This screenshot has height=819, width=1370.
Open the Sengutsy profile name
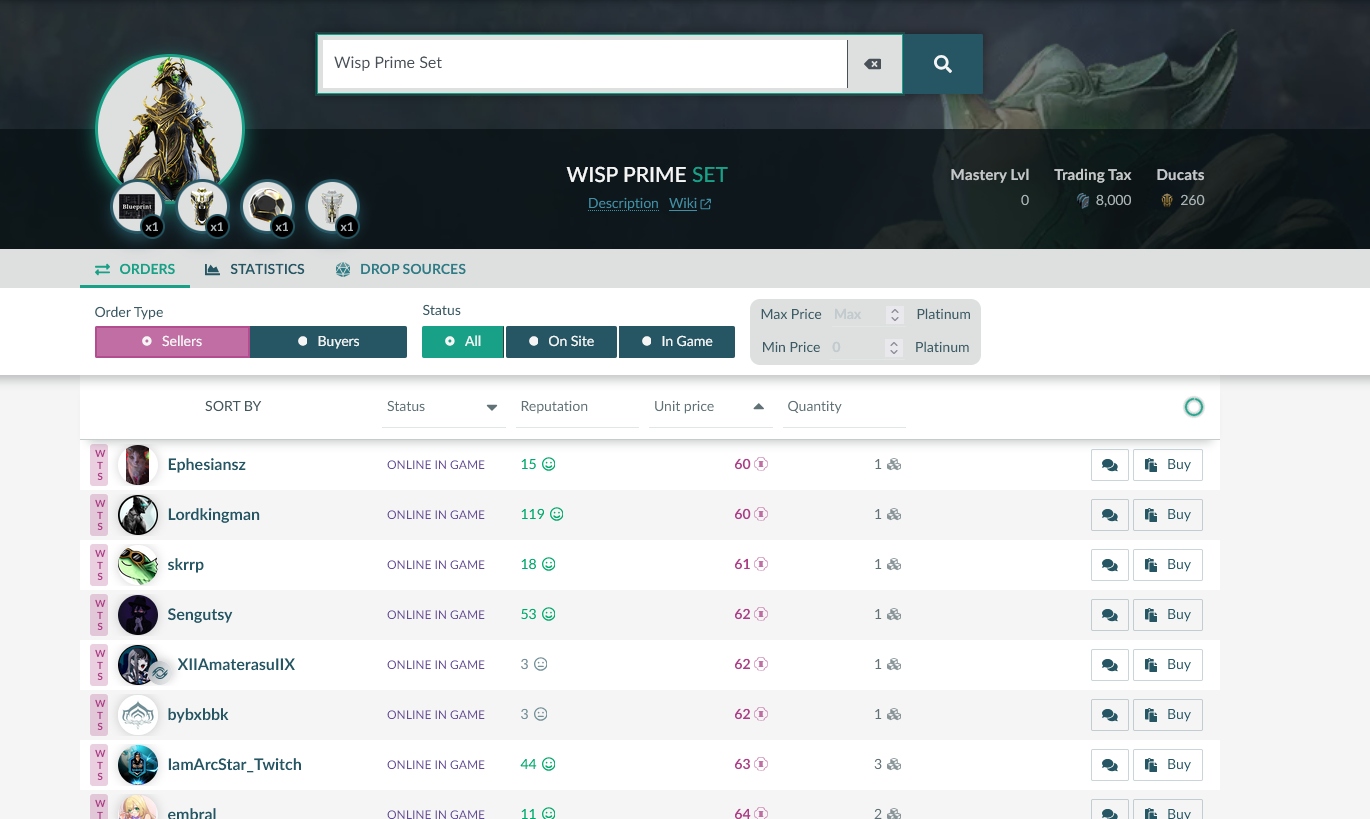click(200, 615)
